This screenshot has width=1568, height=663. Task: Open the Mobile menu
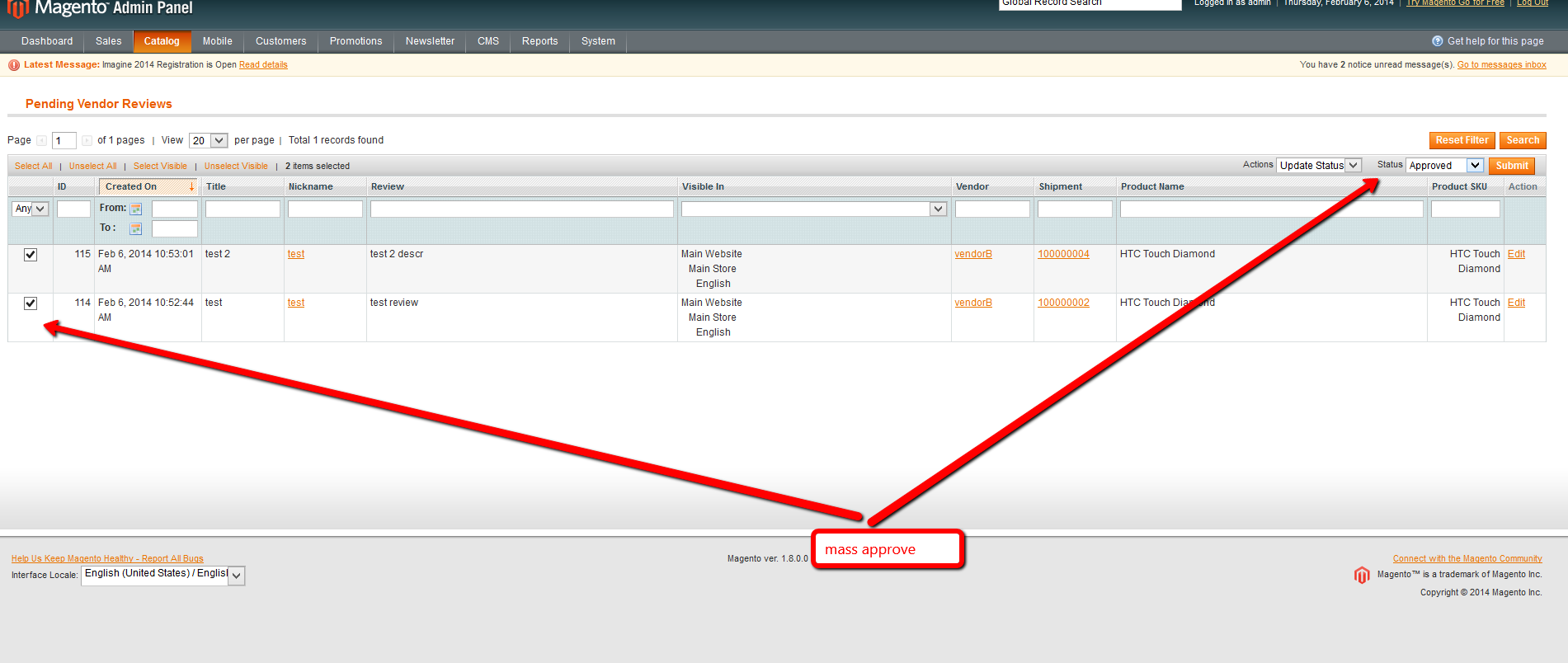[218, 41]
